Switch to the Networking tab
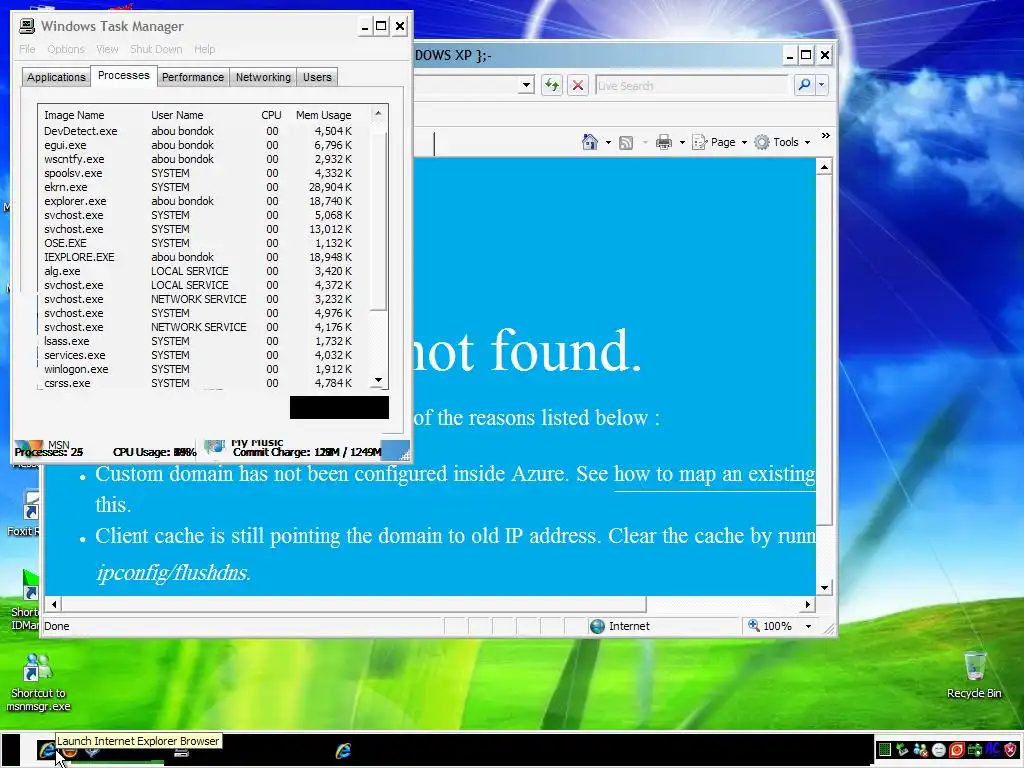Screen dimensions: 1024x768 pos(263,77)
